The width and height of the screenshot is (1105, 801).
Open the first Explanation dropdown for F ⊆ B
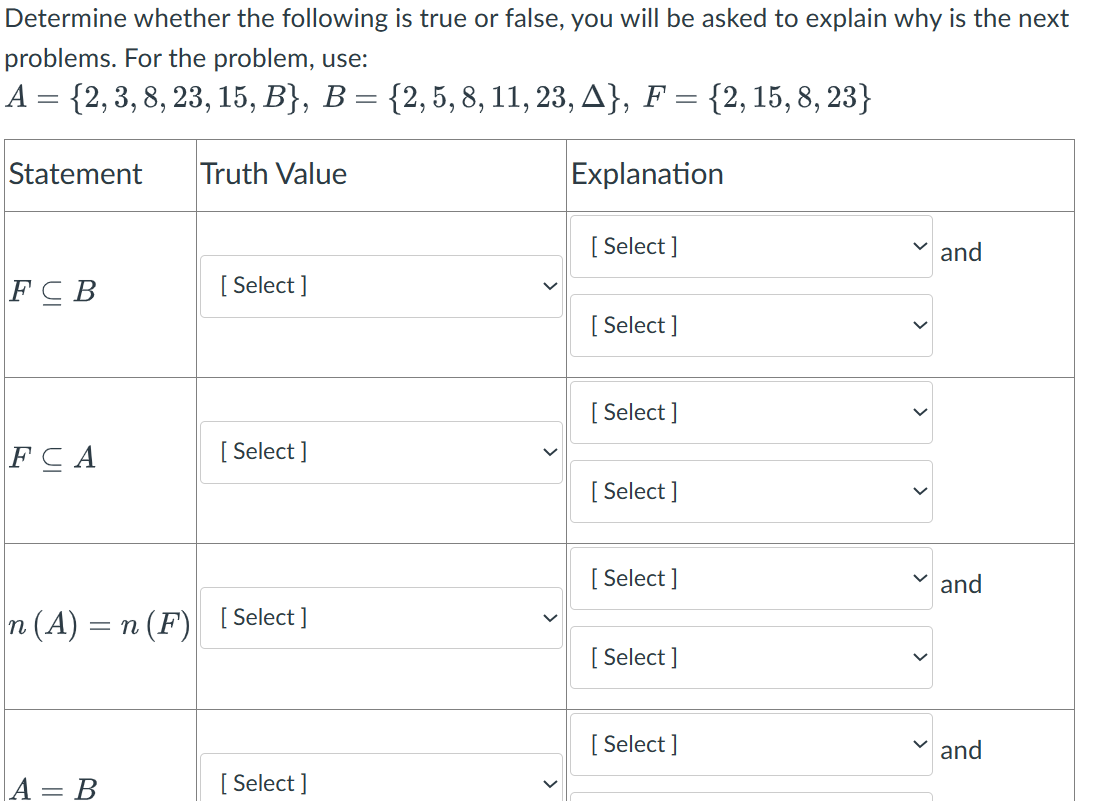point(750,246)
